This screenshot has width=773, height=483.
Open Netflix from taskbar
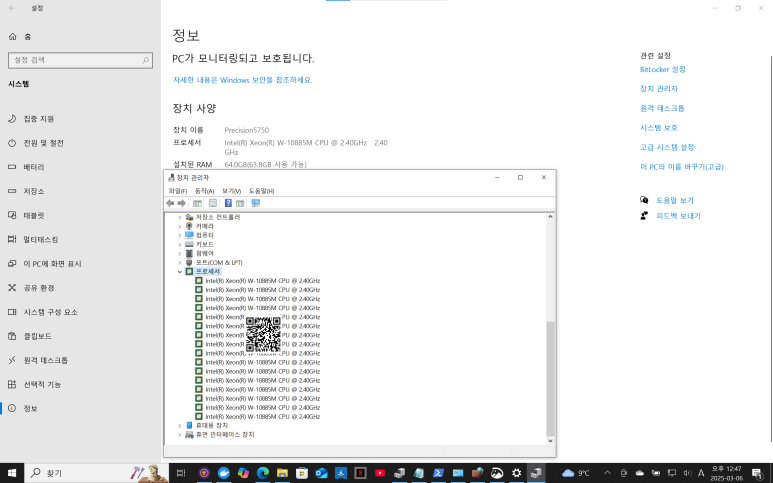360,473
